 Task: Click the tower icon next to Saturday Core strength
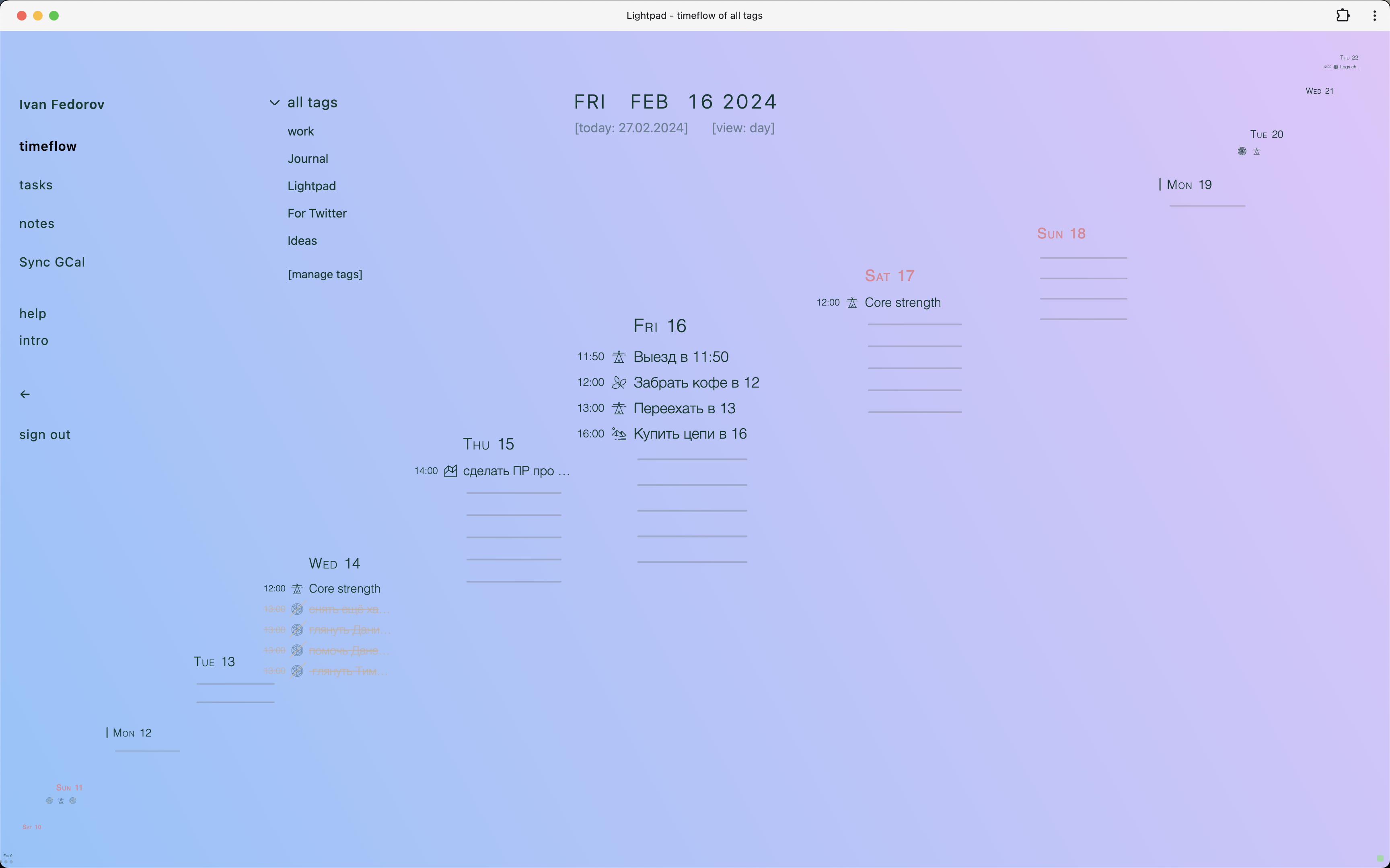[x=852, y=303]
